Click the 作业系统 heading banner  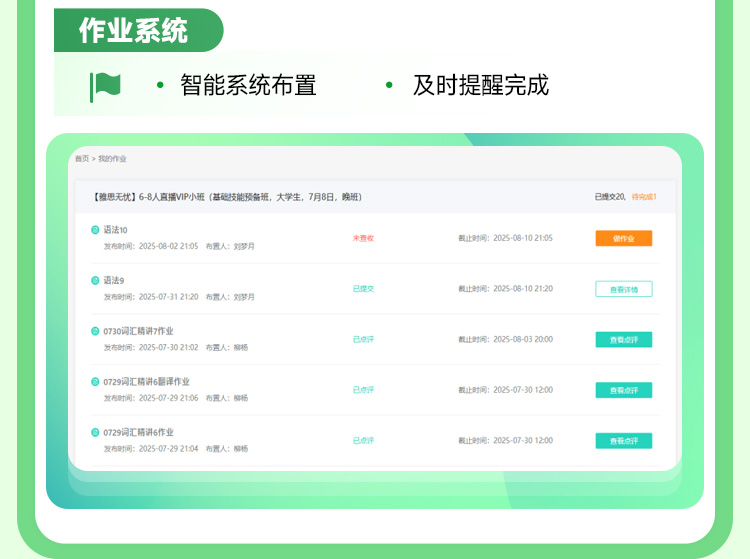tap(134, 30)
